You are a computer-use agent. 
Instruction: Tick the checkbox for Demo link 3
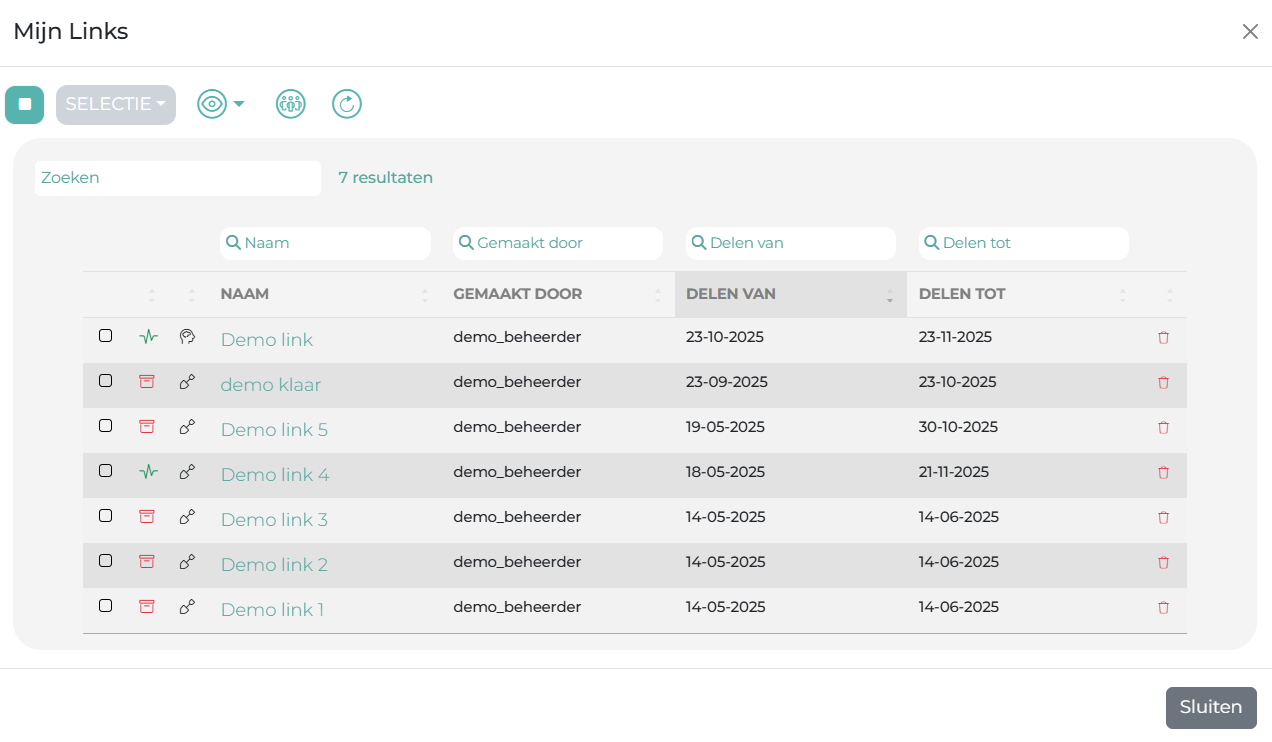[x=105, y=516]
